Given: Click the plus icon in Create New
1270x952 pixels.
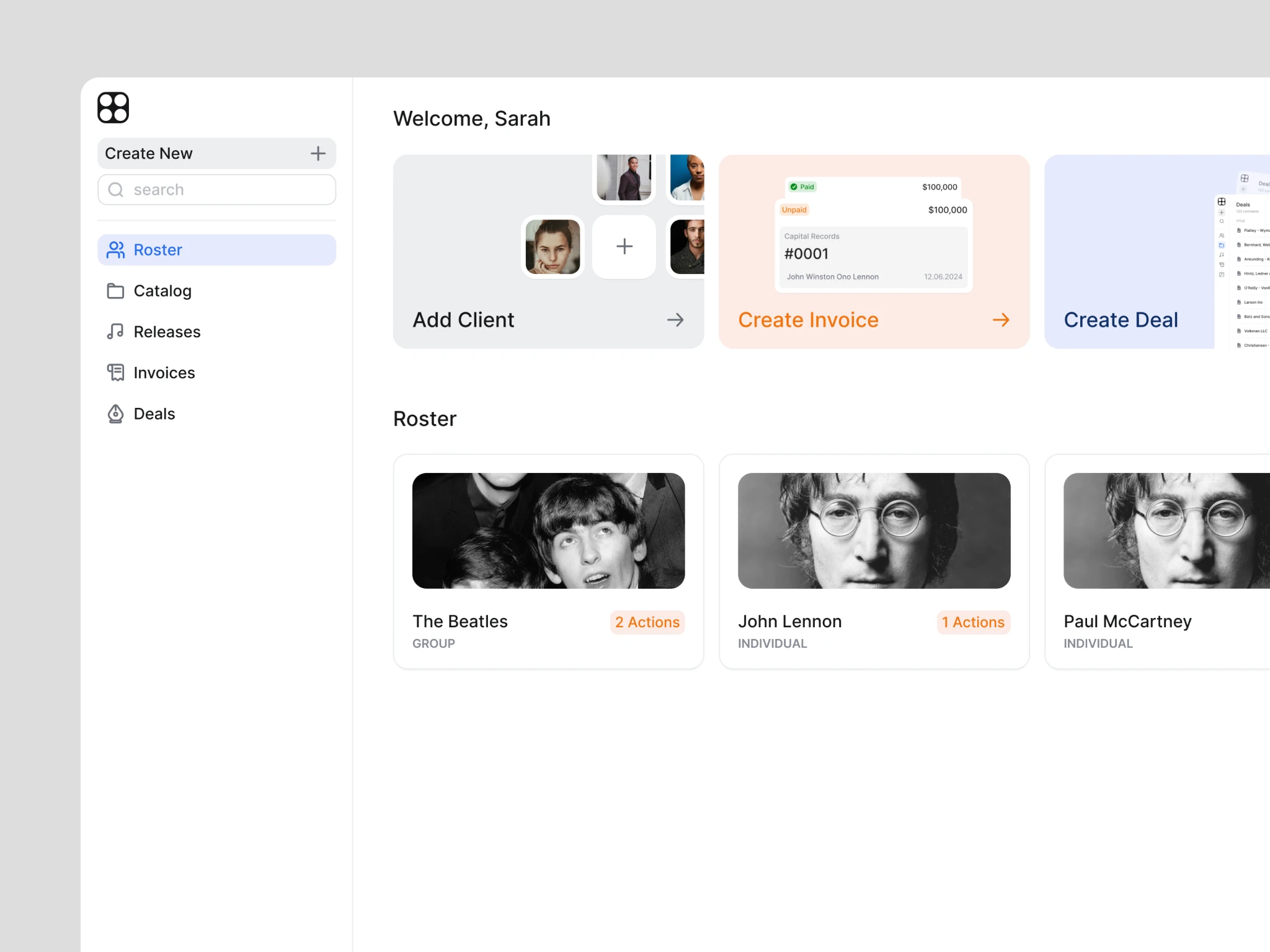Looking at the screenshot, I should click(318, 154).
